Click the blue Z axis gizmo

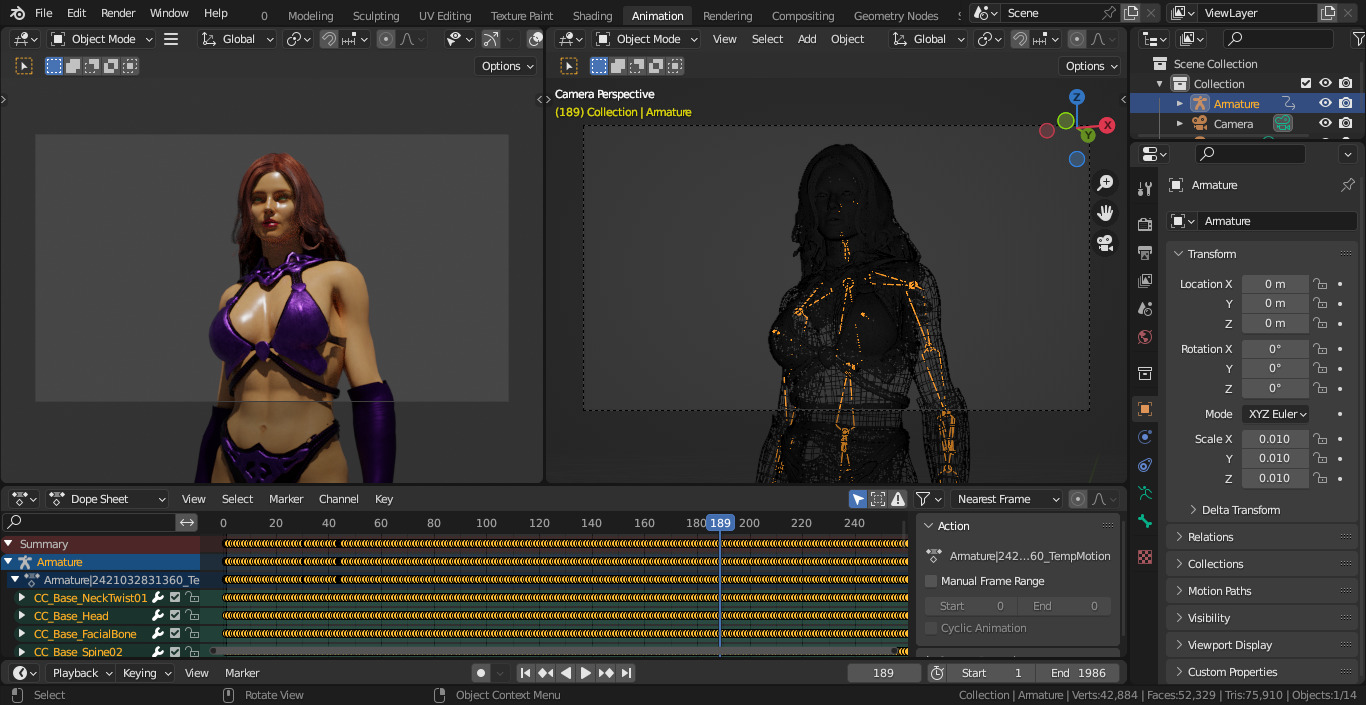pyautogui.click(x=1077, y=97)
